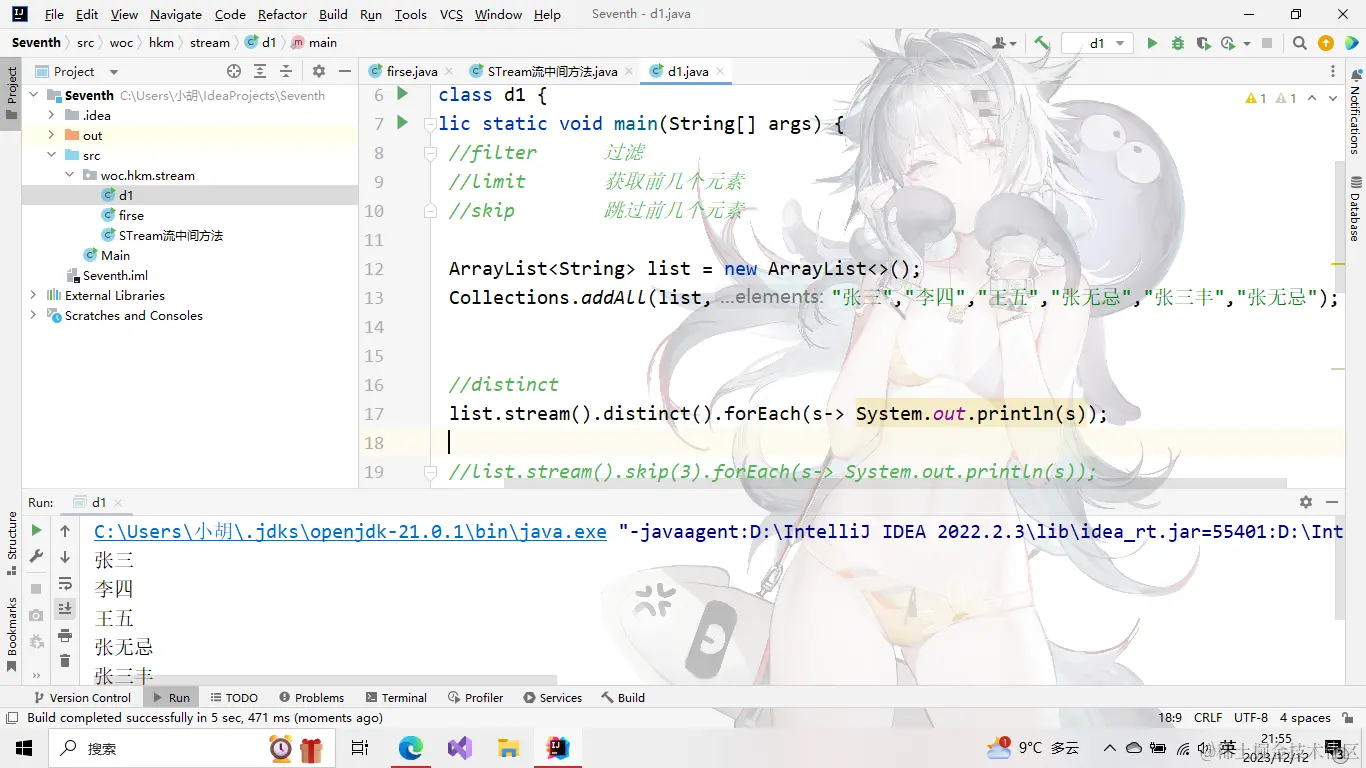Collapse all nodes in the Project panel
Screen dimensions: 1366x768
tap(286, 71)
